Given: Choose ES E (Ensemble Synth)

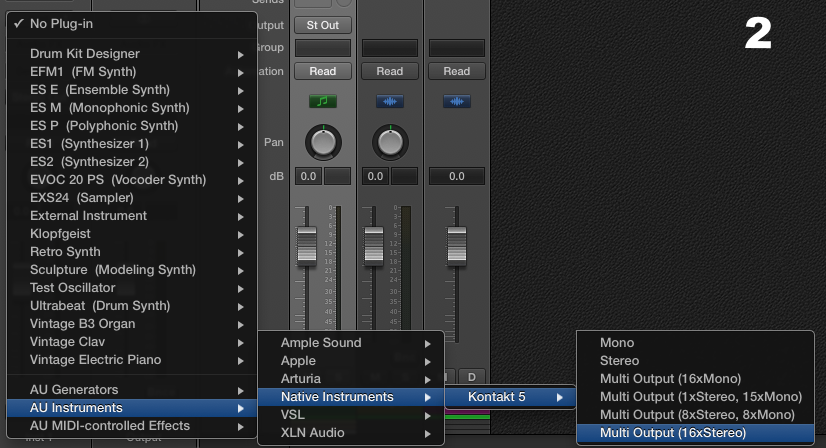Looking at the screenshot, I should [132, 90].
